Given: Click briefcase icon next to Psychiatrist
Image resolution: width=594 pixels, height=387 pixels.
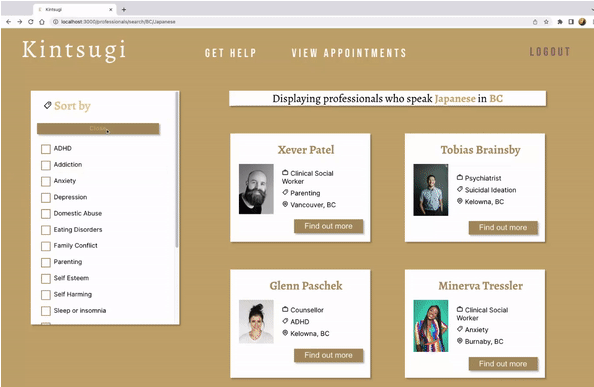Looking at the screenshot, I should click(x=460, y=177).
